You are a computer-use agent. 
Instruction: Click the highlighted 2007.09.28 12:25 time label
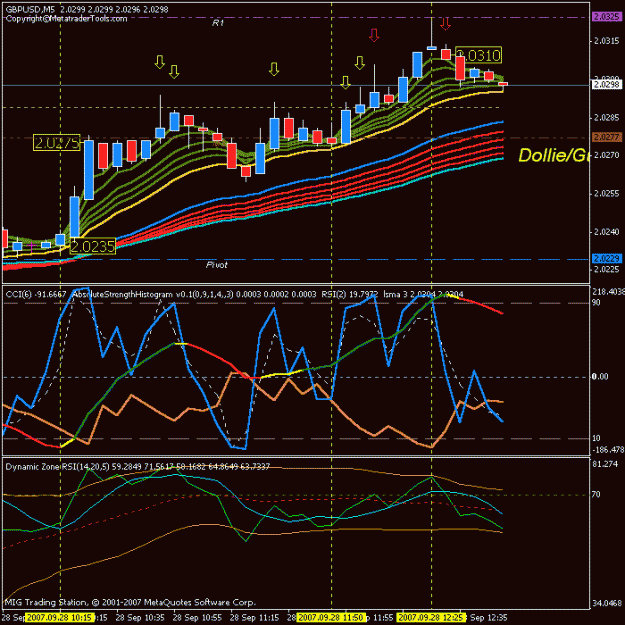click(x=432, y=618)
